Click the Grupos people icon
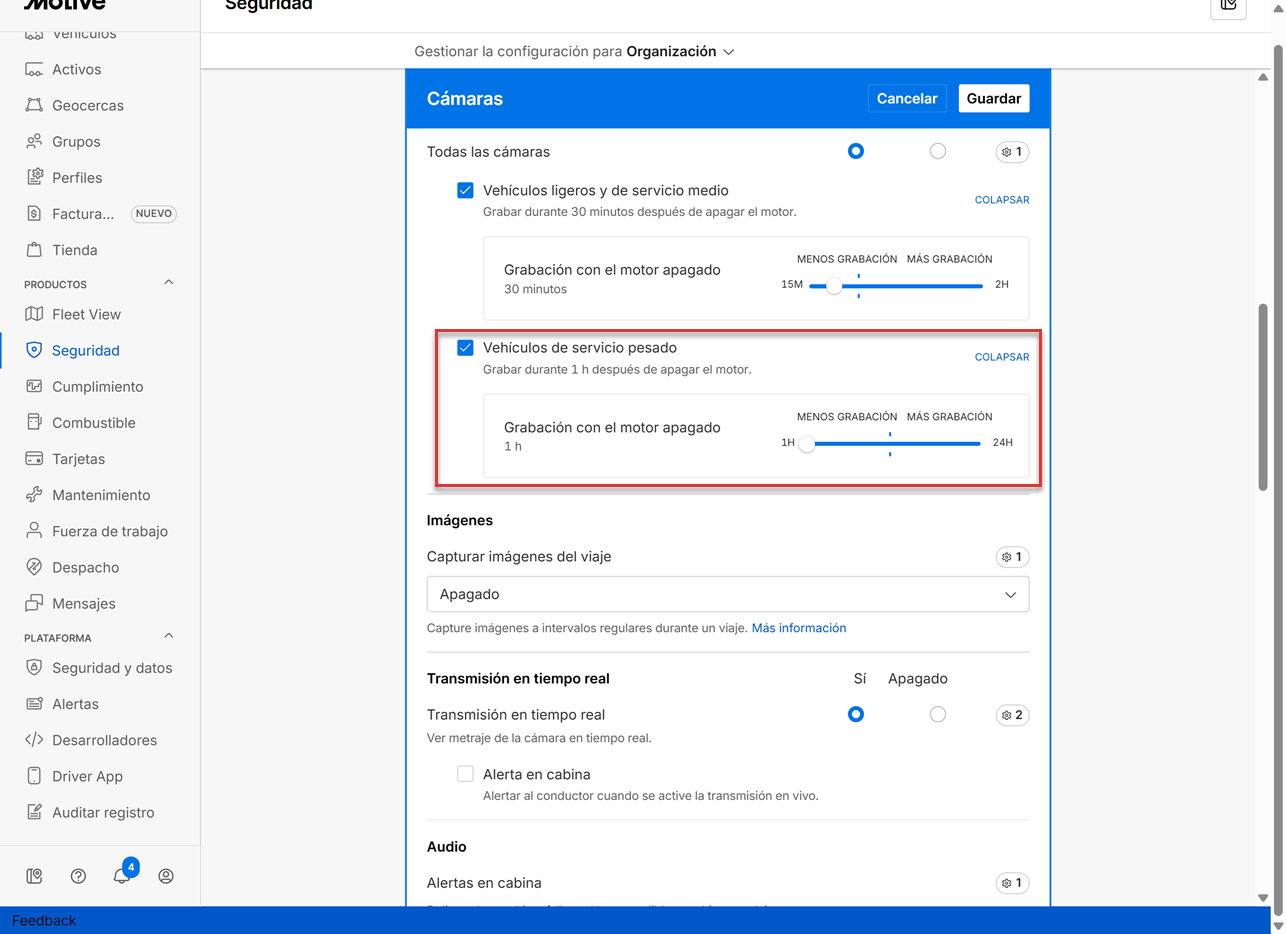Image resolution: width=1286 pixels, height=934 pixels. pos(34,141)
